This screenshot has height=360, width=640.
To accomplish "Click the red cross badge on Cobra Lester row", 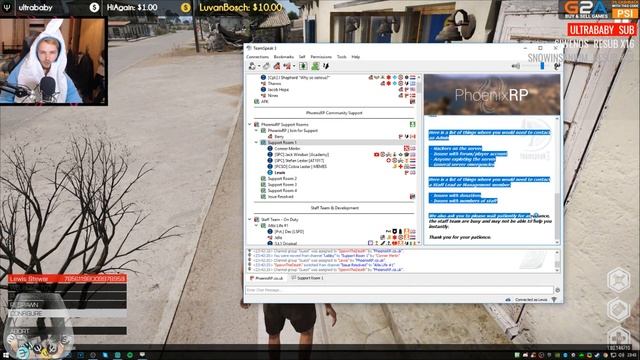I will [x=401, y=167].
